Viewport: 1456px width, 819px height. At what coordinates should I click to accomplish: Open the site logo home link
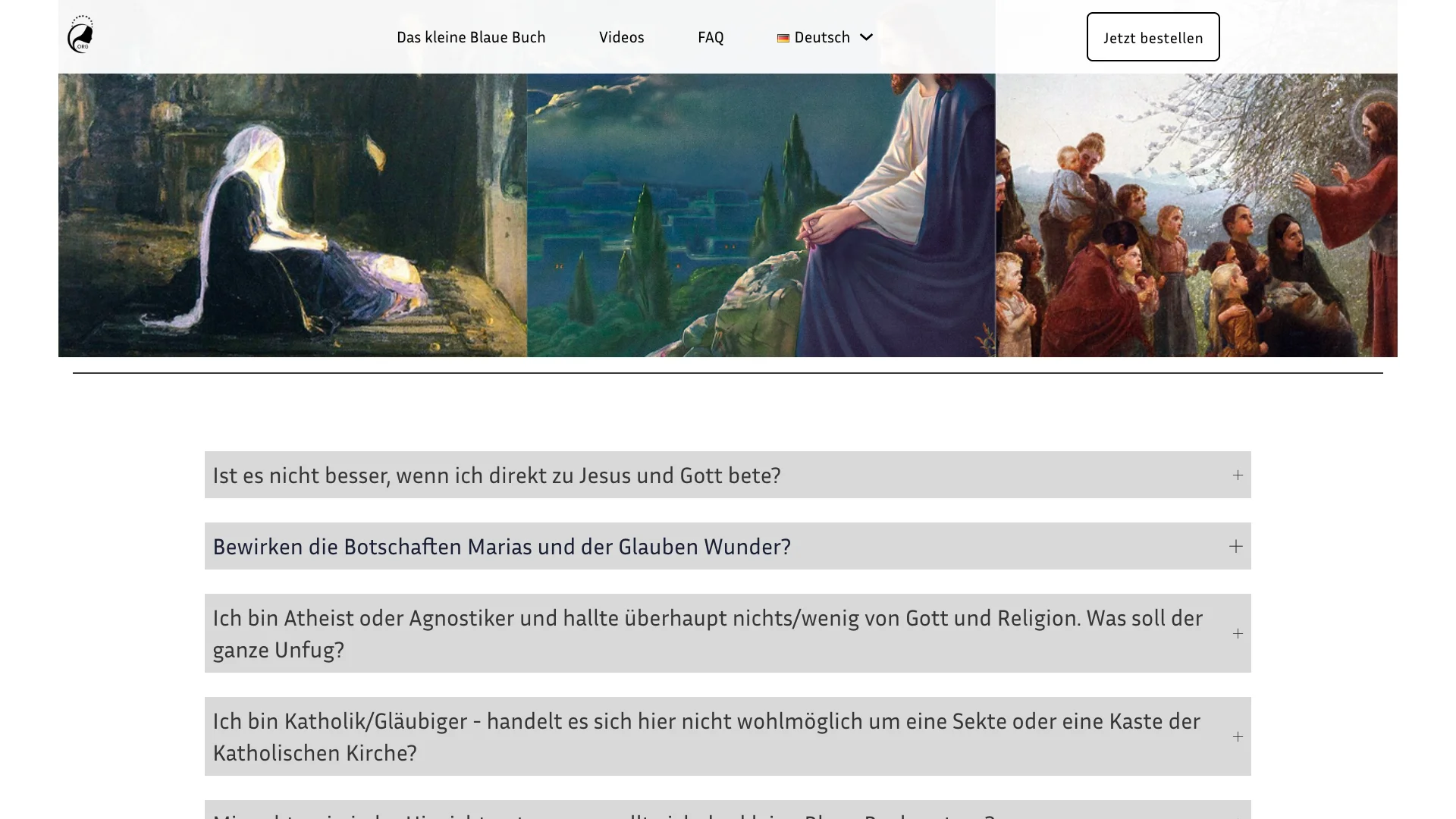(80, 35)
